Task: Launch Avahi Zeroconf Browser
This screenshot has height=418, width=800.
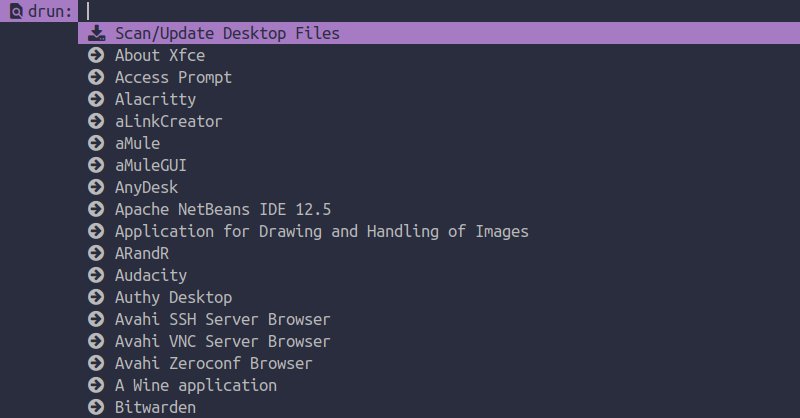Action: [x=439, y=363]
